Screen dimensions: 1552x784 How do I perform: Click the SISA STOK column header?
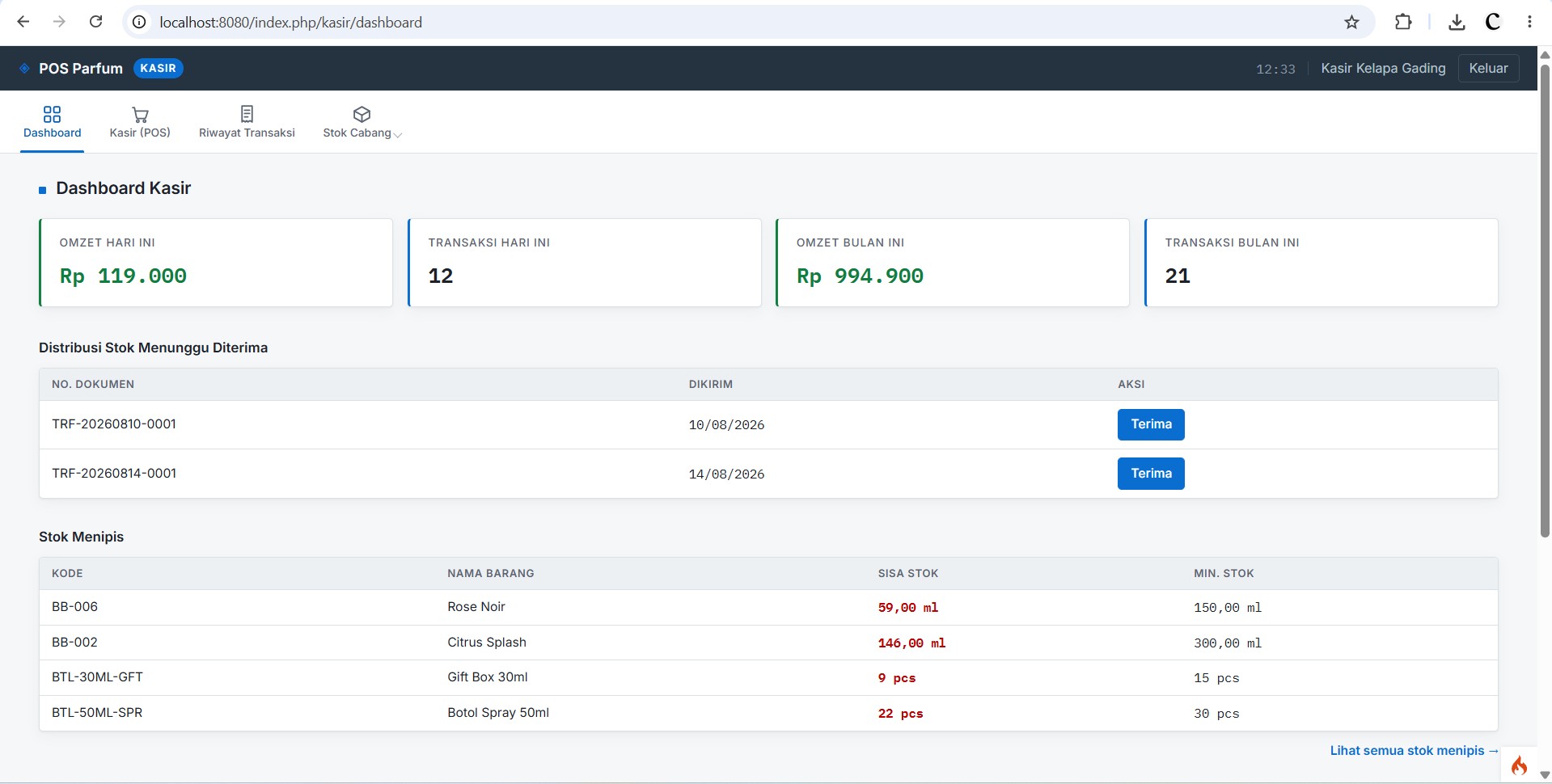[908, 574]
